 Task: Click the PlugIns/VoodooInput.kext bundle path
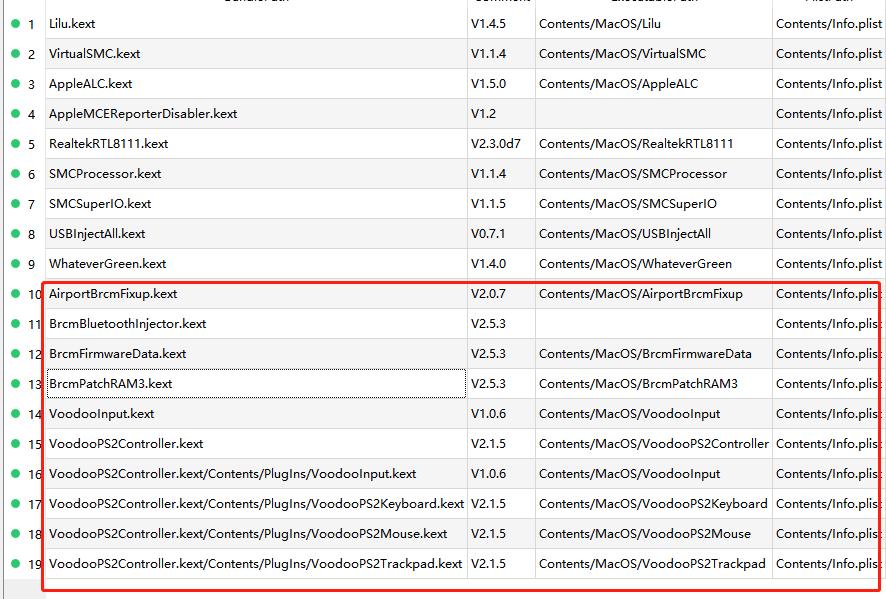pyautogui.click(x=256, y=473)
